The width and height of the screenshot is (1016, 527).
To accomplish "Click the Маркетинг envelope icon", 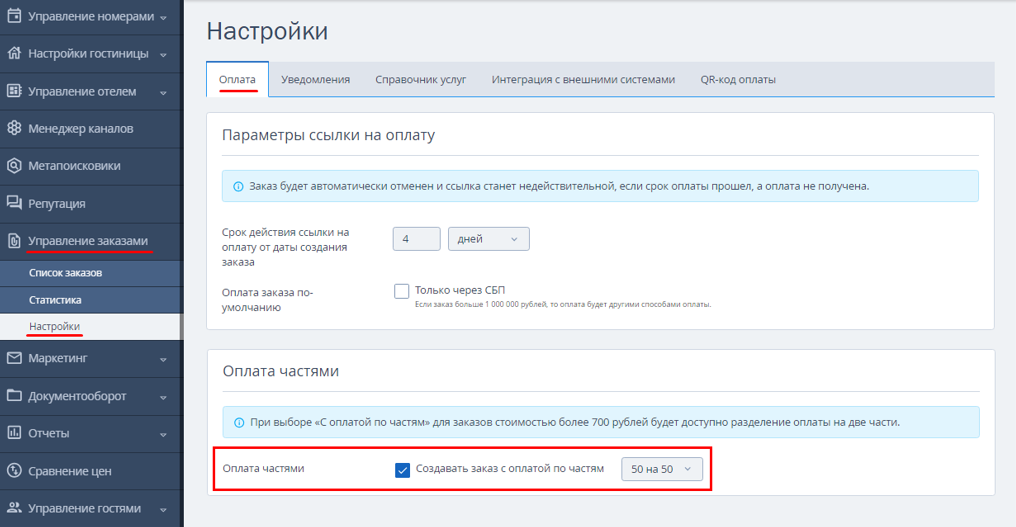I will pos(14,358).
